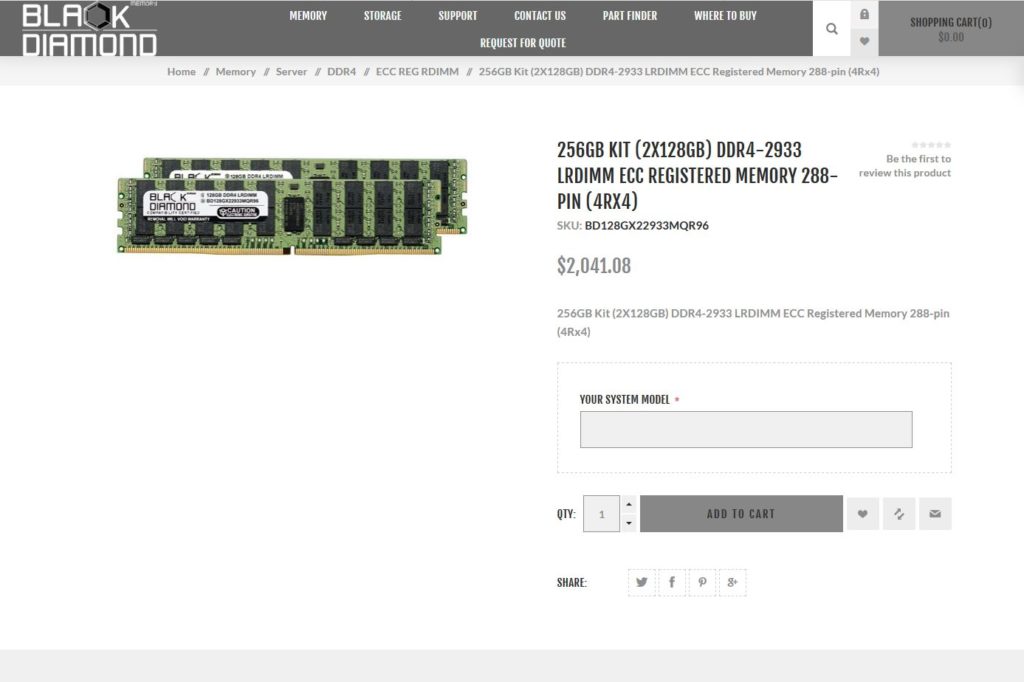
Task: Open the Storage menu
Action: tap(383, 15)
